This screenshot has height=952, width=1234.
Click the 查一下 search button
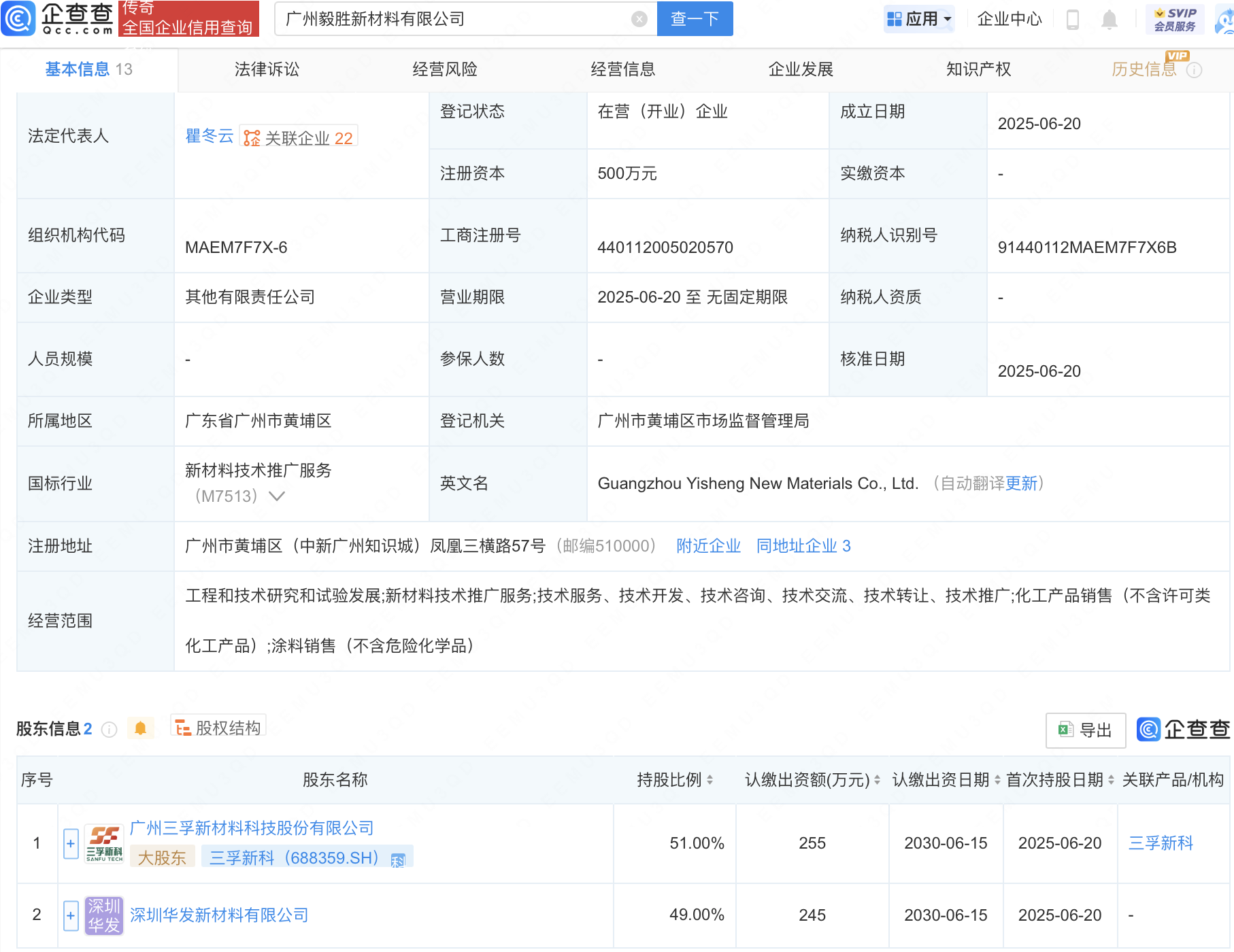(x=695, y=19)
